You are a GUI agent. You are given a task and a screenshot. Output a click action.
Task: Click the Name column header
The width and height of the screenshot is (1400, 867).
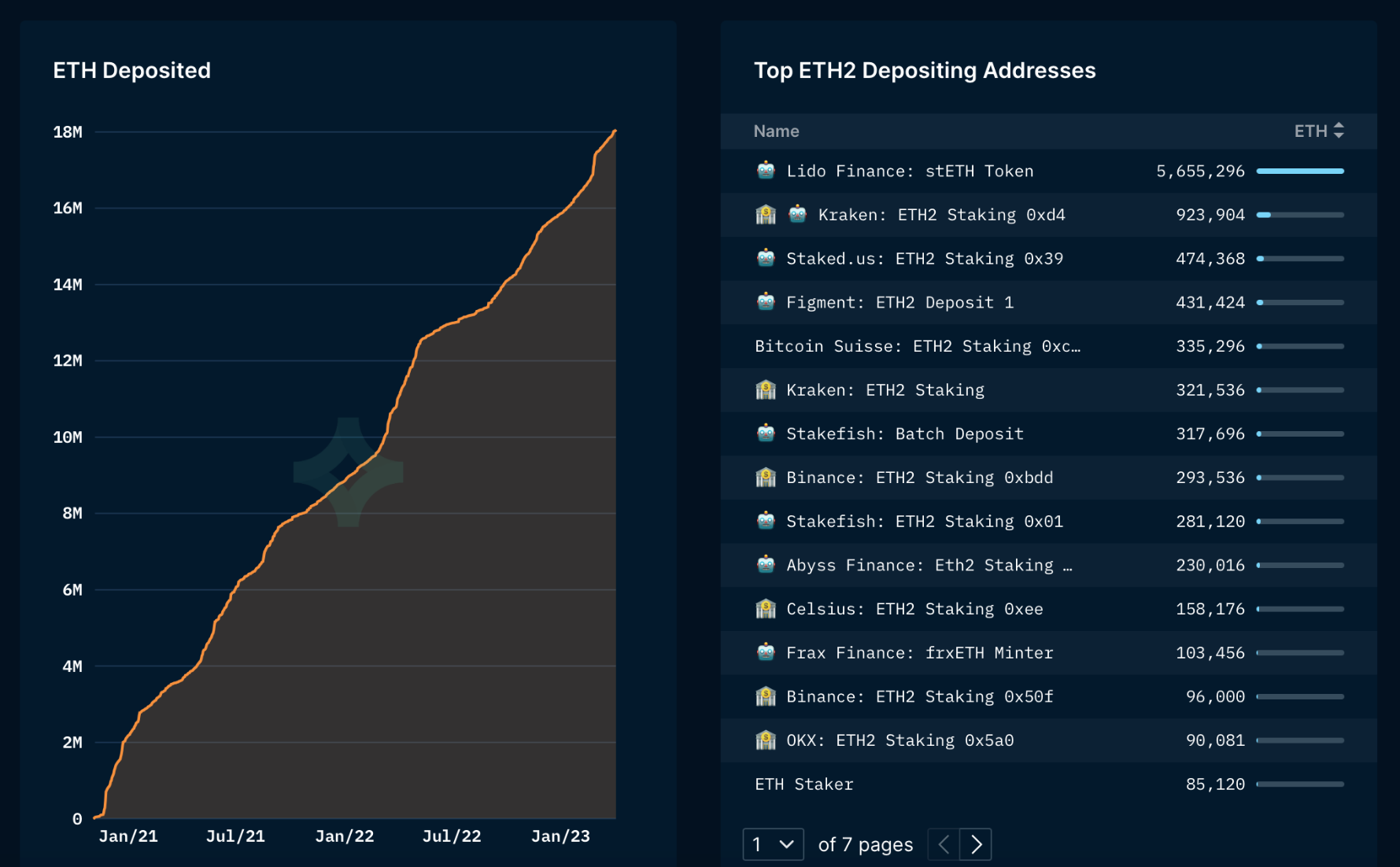pos(776,131)
